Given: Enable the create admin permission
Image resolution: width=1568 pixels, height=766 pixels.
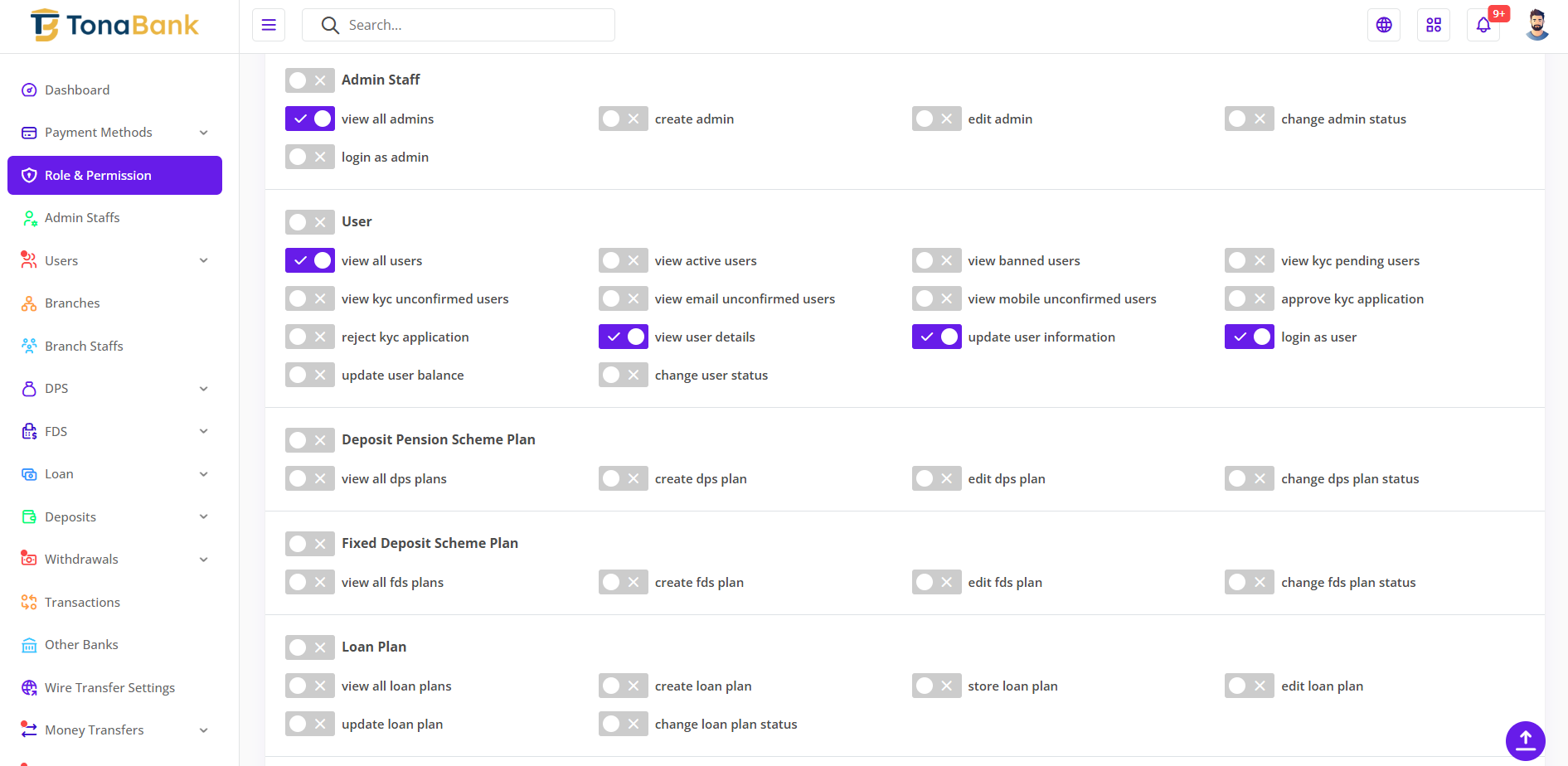Looking at the screenshot, I should 623,119.
